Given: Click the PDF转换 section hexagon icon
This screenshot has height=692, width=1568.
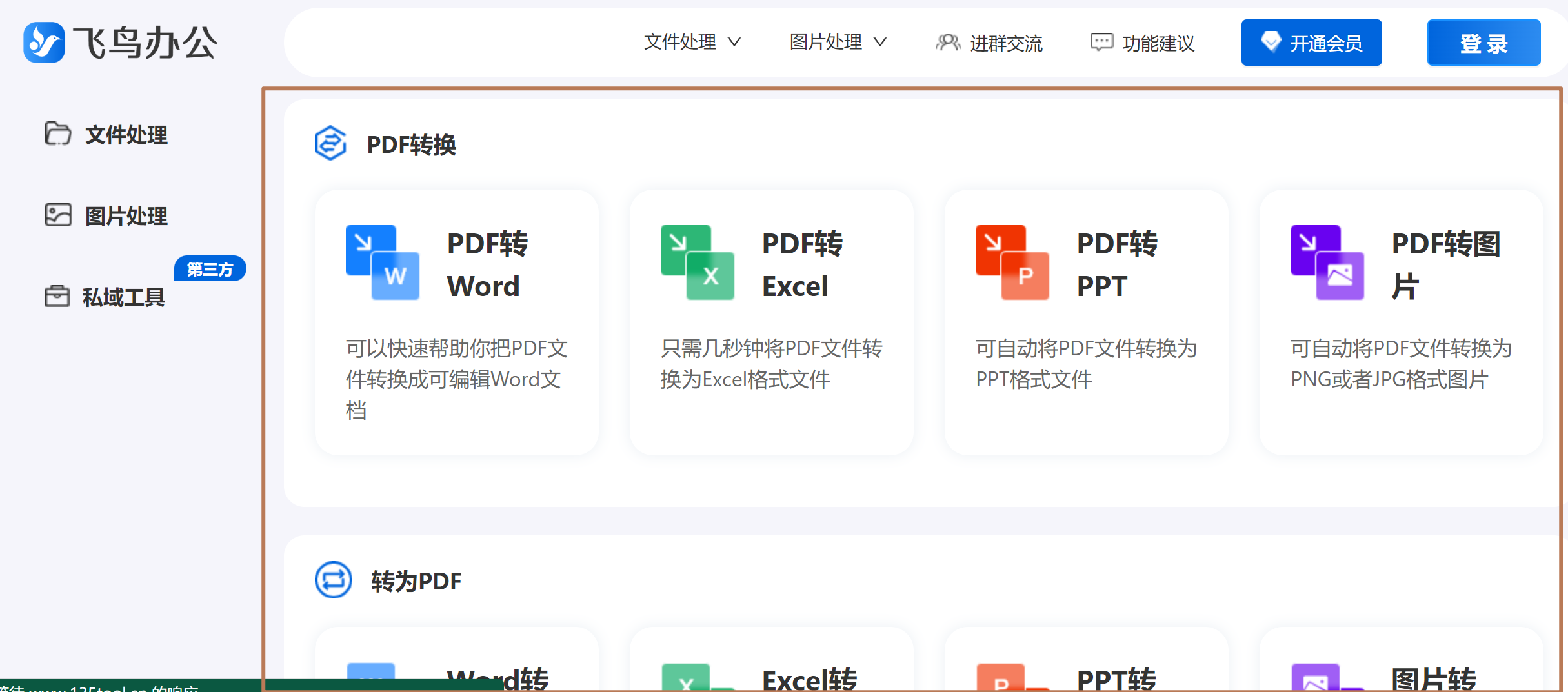Looking at the screenshot, I should pyautogui.click(x=330, y=144).
